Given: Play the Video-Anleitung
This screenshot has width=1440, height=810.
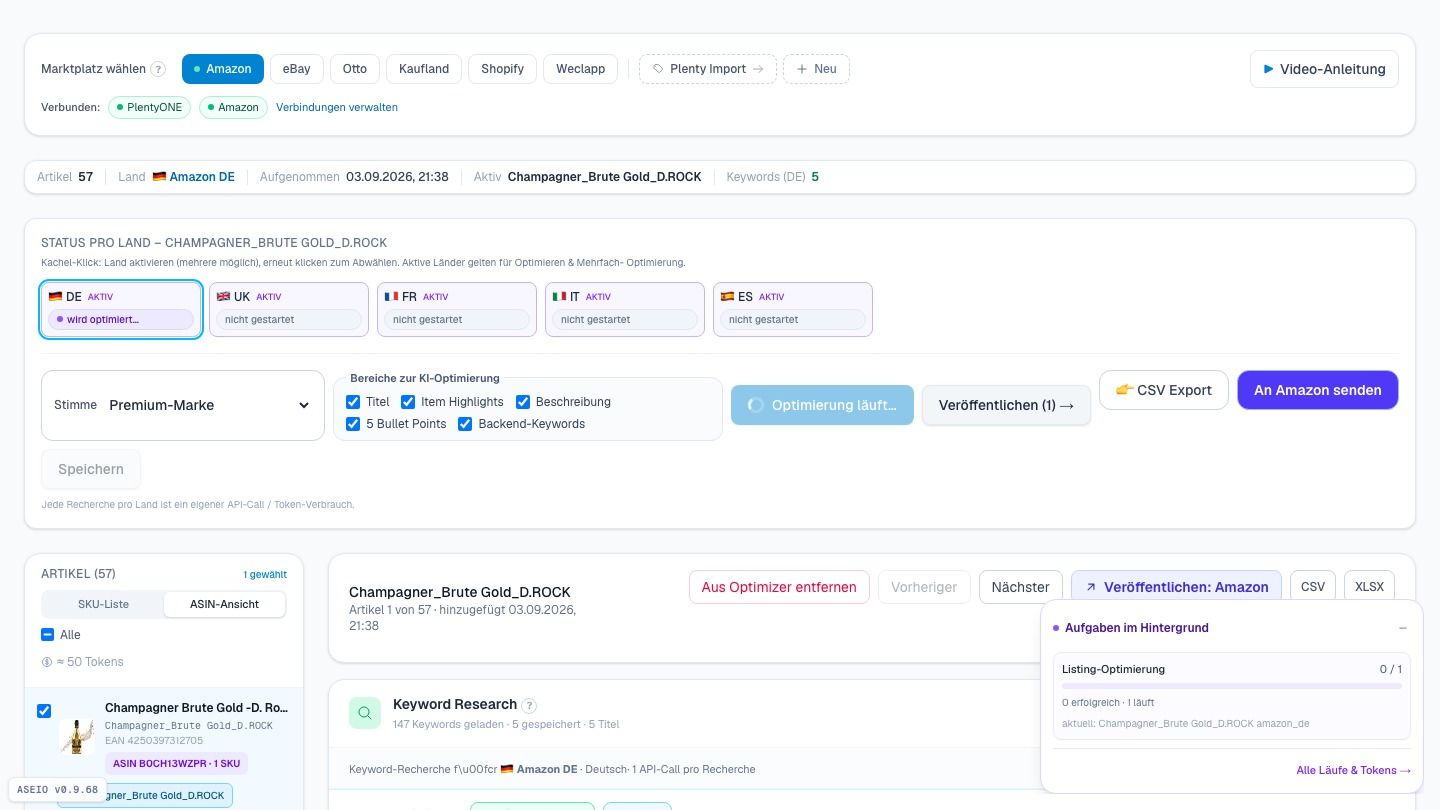Looking at the screenshot, I should [1324, 69].
